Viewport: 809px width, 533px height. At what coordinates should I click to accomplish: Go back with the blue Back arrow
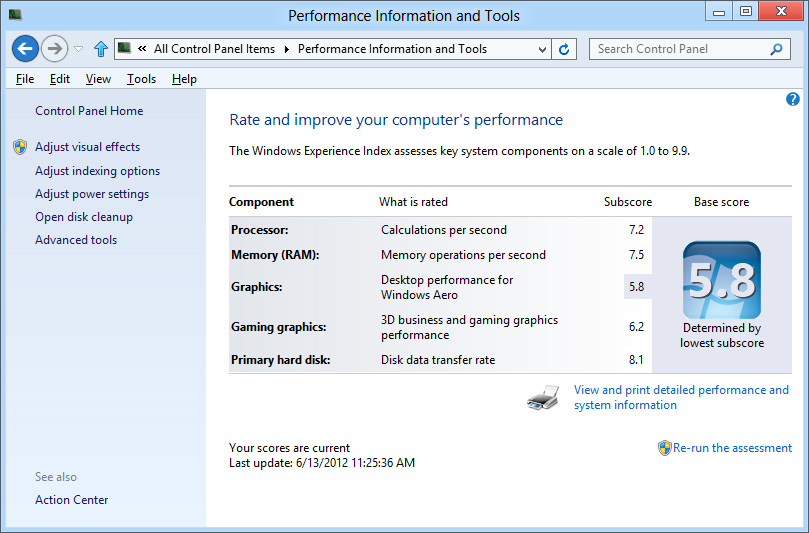pyautogui.click(x=25, y=49)
